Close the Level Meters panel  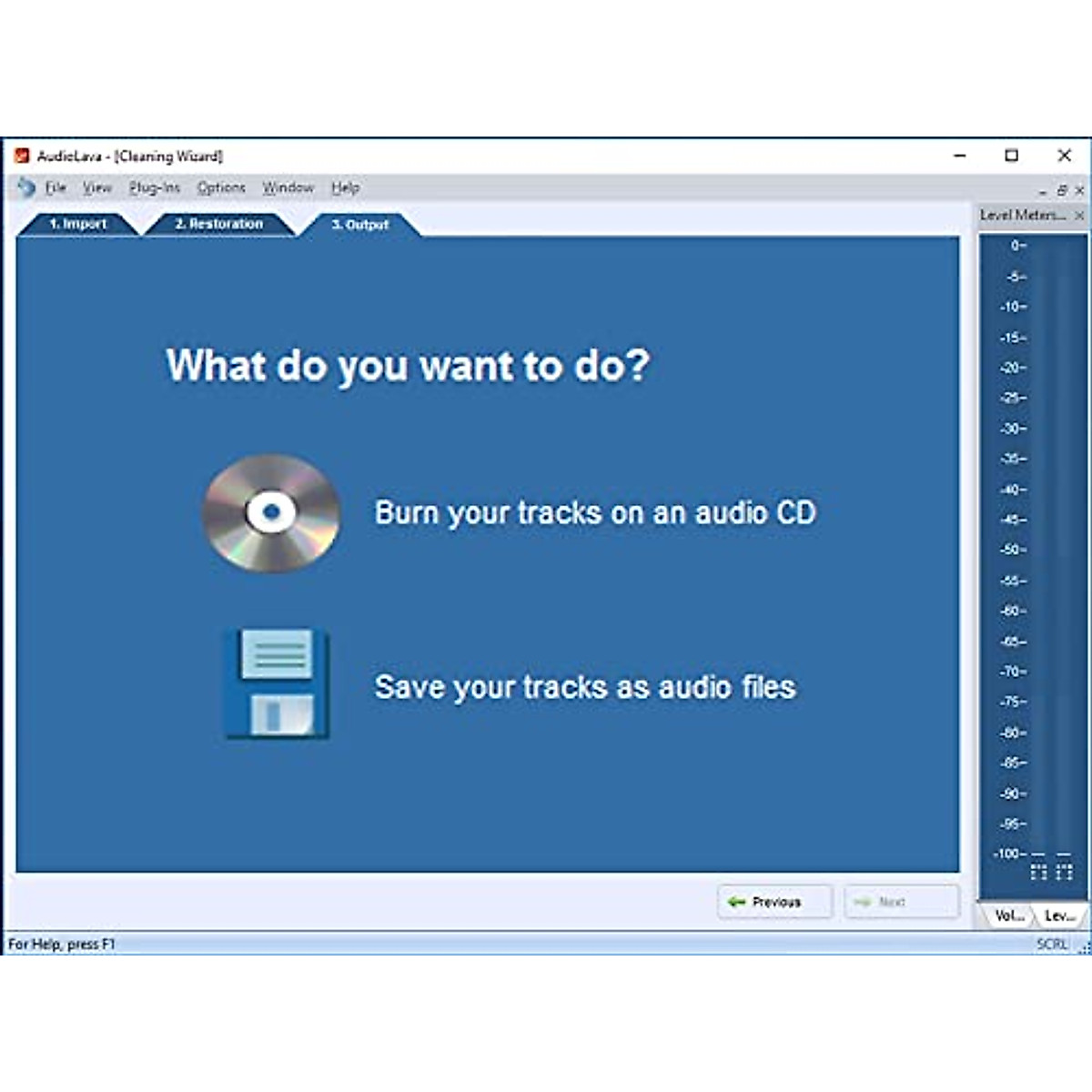pyautogui.click(x=1079, y=216)
